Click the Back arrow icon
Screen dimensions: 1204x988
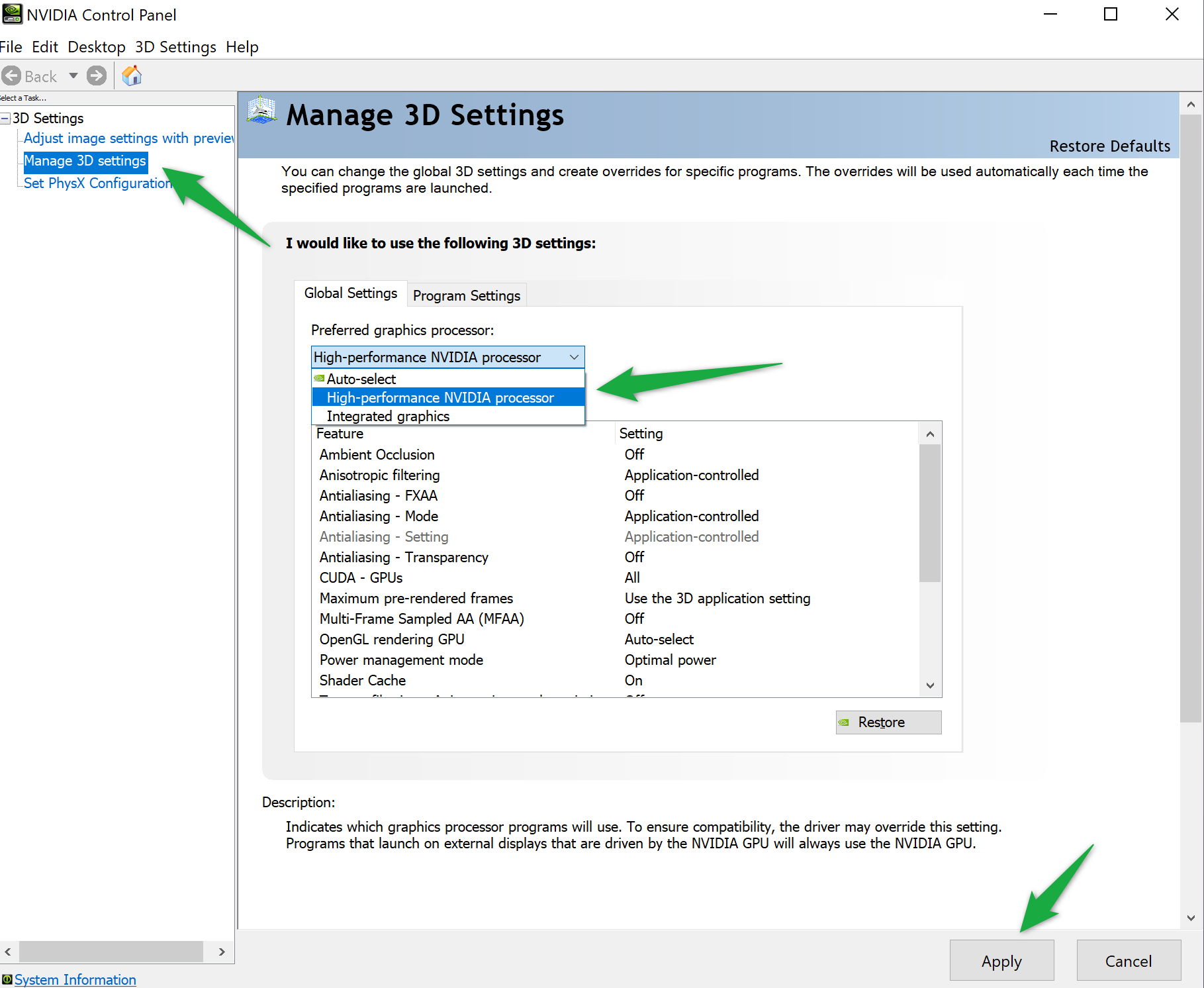point(11,76)
